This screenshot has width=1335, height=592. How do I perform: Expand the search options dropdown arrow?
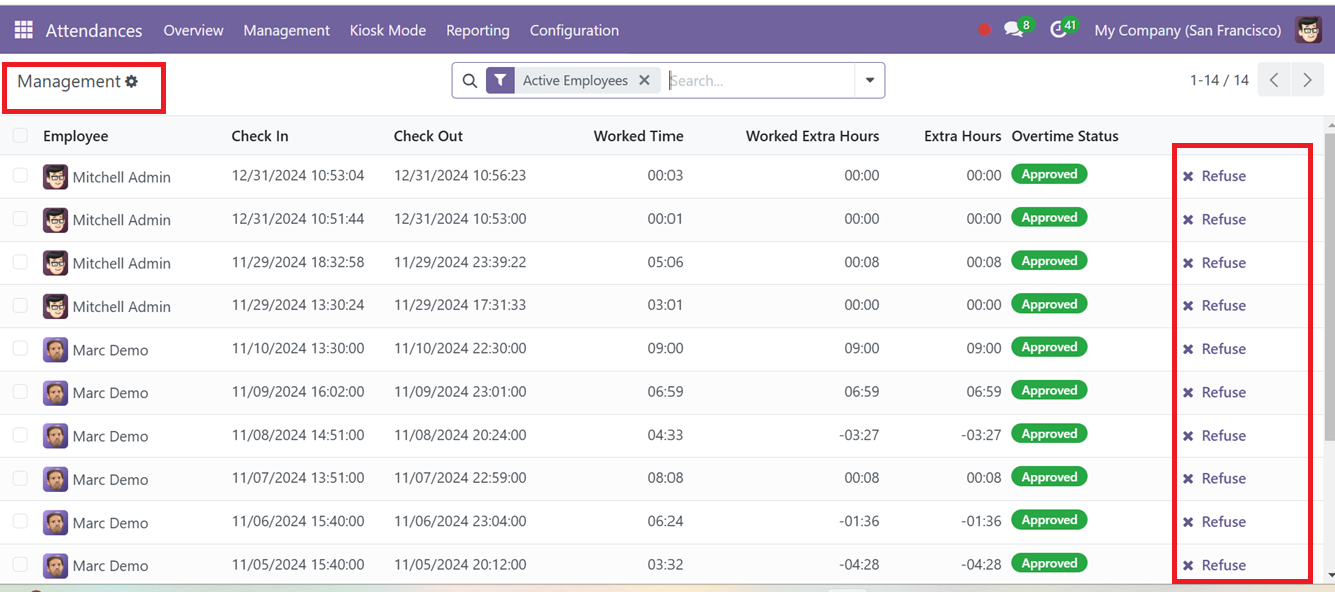pyautogui.click(x=870, y=81)
